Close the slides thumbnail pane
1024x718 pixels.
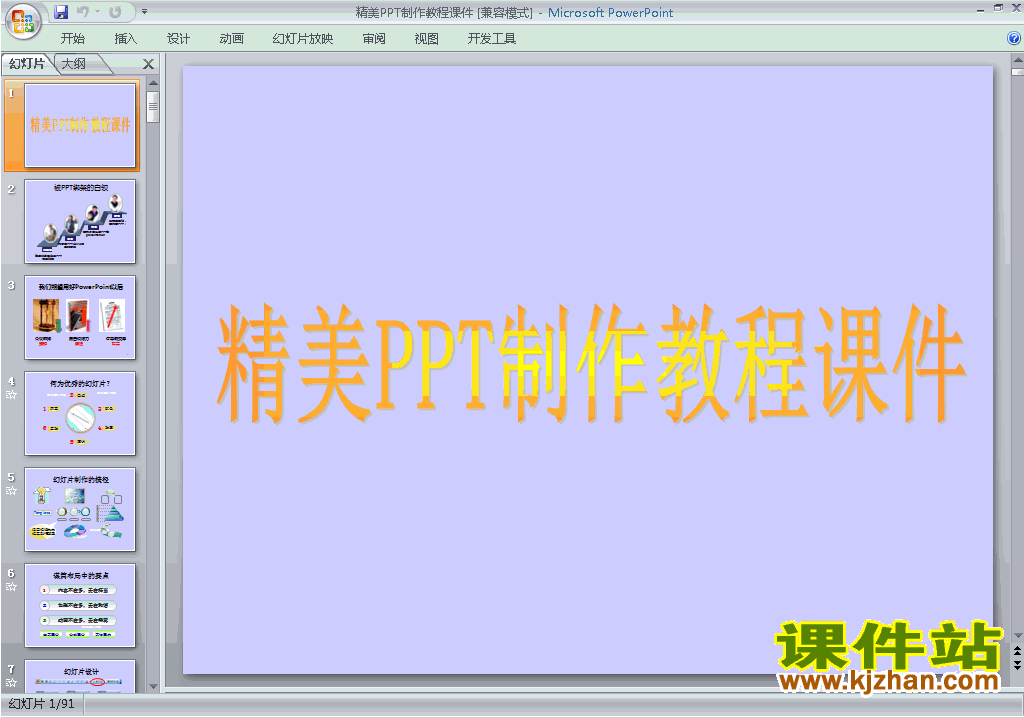point(148,63)
